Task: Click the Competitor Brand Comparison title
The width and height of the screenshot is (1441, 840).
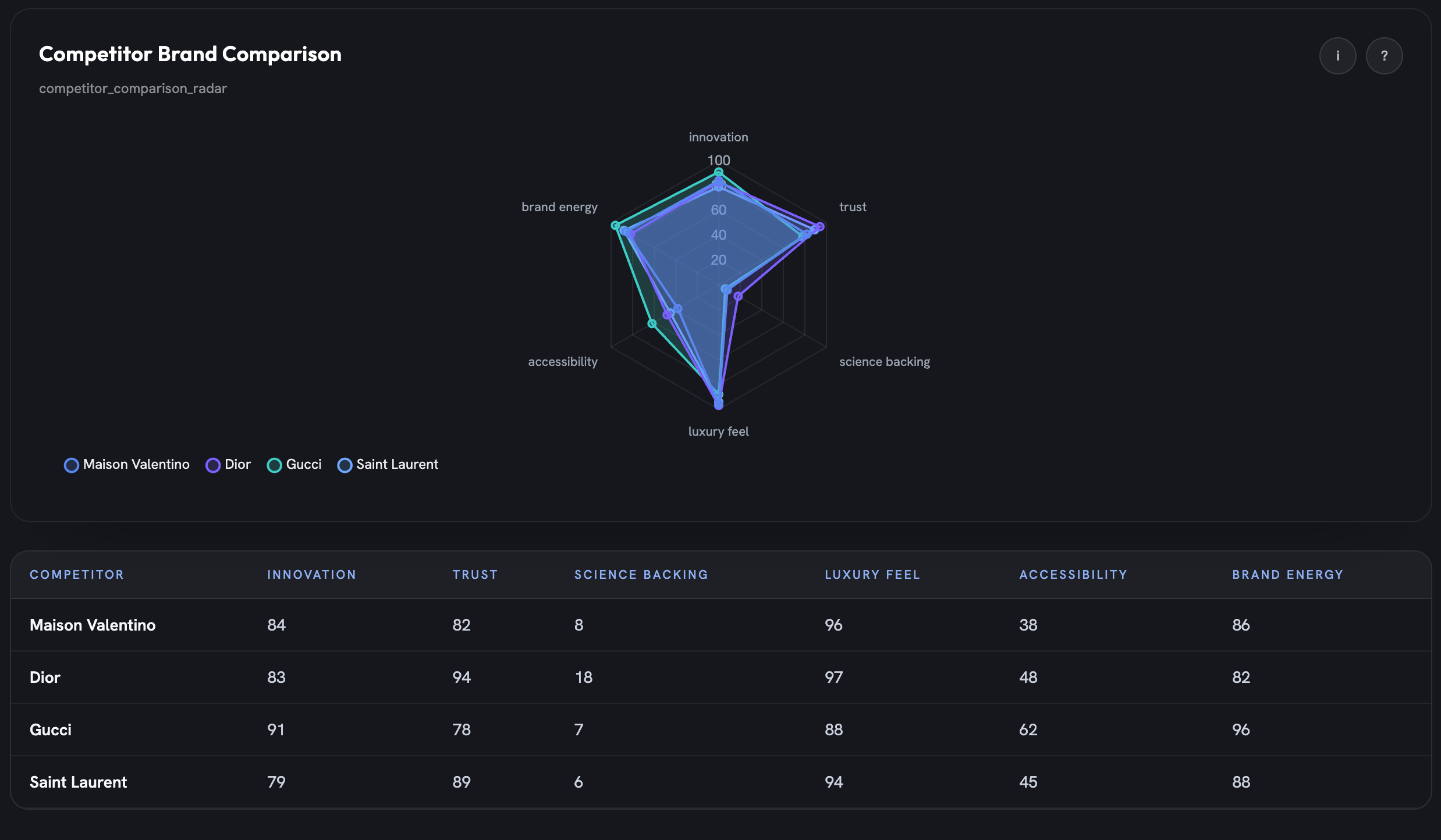Action: pyautogui.click(x=190, y=54)
